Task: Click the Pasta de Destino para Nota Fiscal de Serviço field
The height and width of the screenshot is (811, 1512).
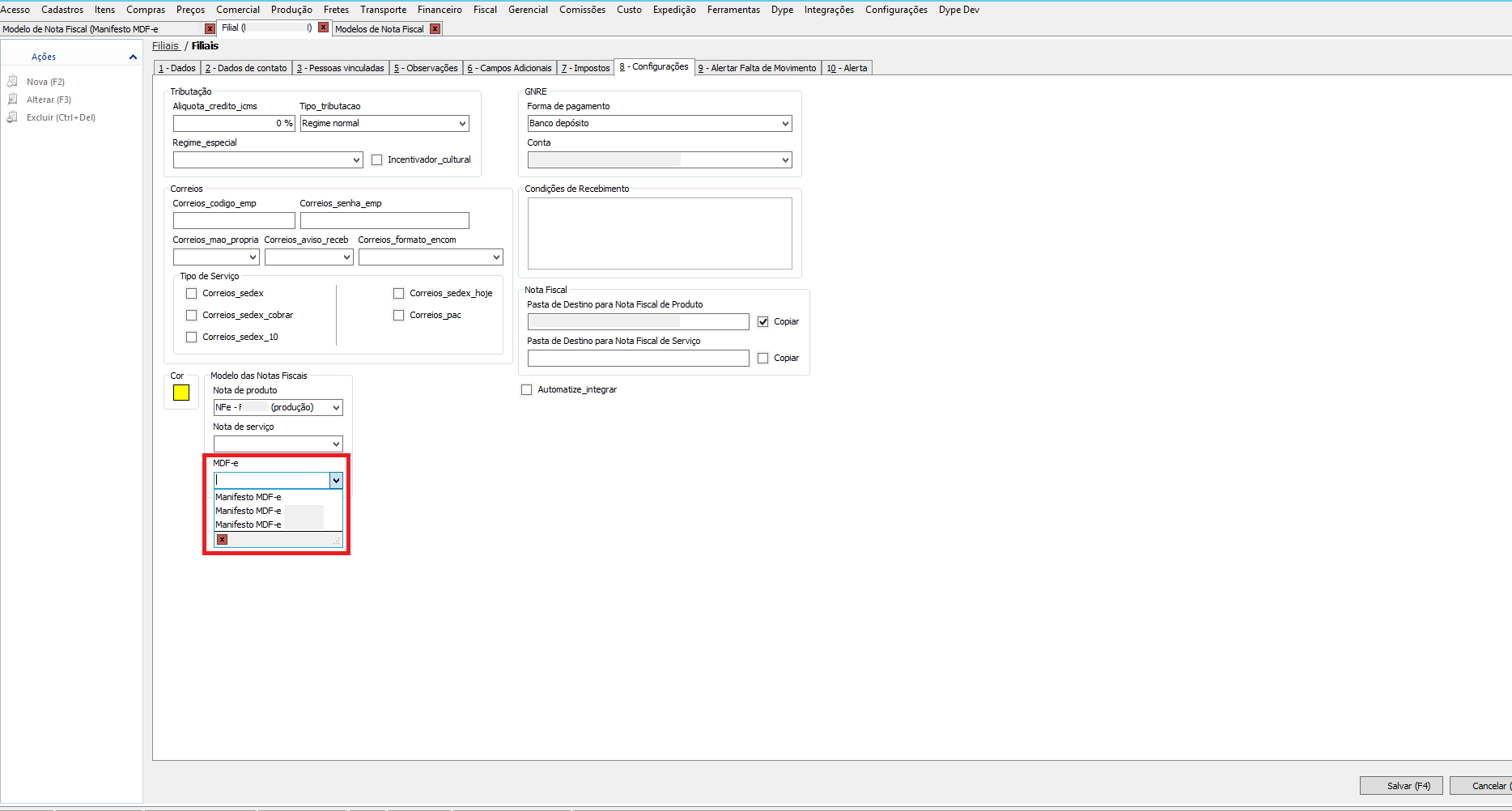Action: pyautogui.click(x=639, y=359)
